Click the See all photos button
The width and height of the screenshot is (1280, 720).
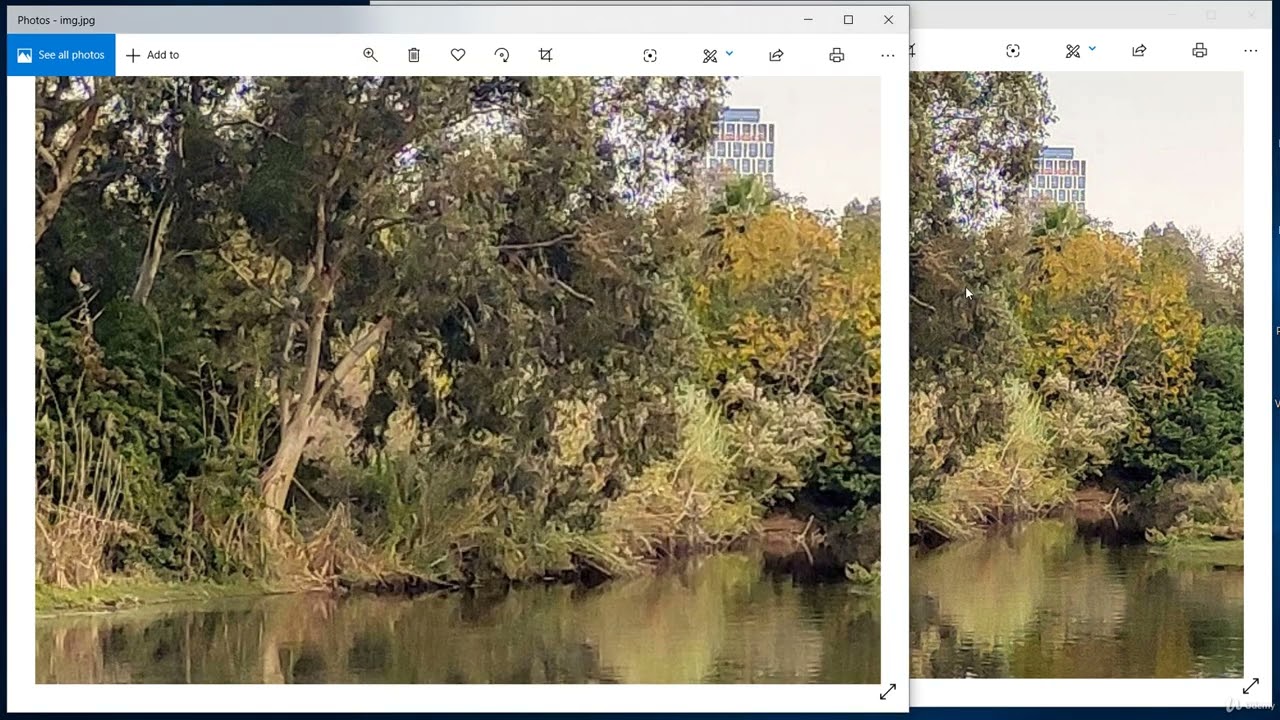click(x=61, y=55)
